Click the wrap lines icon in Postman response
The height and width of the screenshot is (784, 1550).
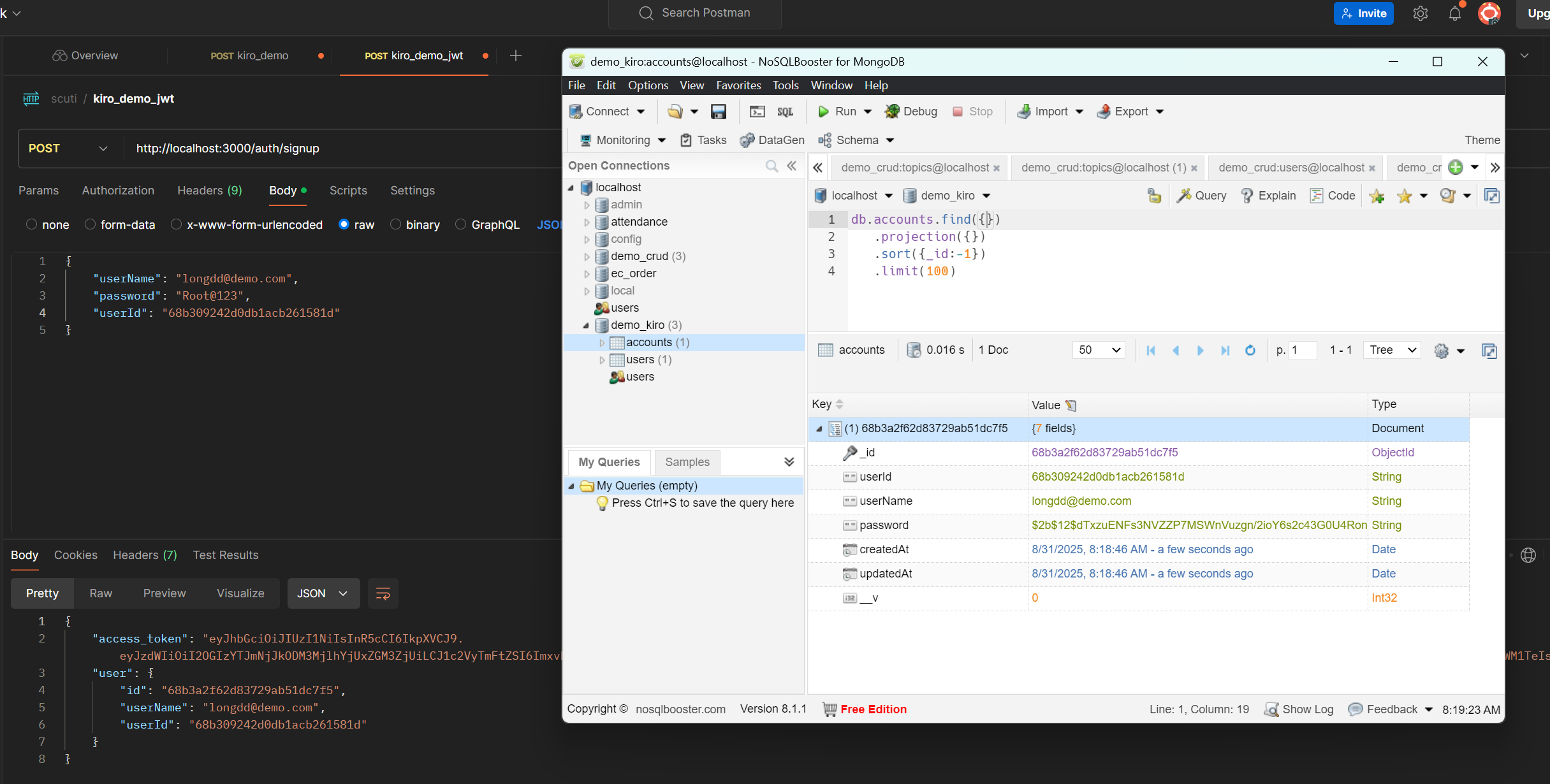coord(383,593)
